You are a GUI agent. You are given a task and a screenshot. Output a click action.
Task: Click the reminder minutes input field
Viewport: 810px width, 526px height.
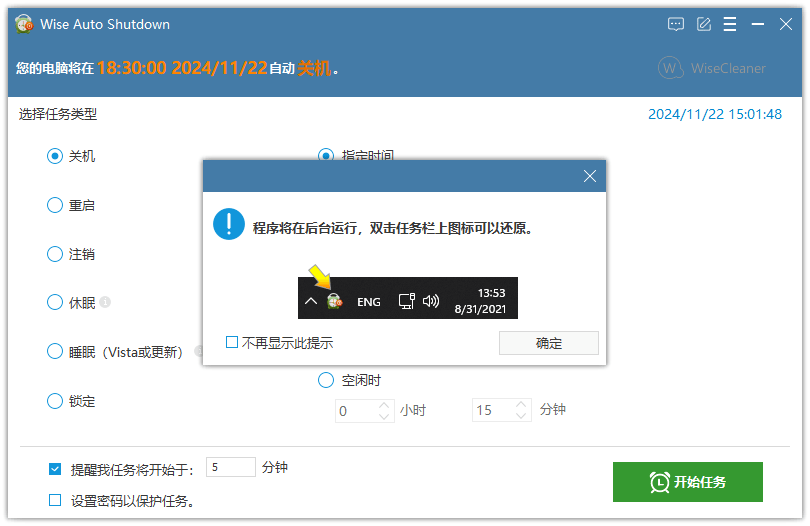pyautogui.click(x=230, y=467)
